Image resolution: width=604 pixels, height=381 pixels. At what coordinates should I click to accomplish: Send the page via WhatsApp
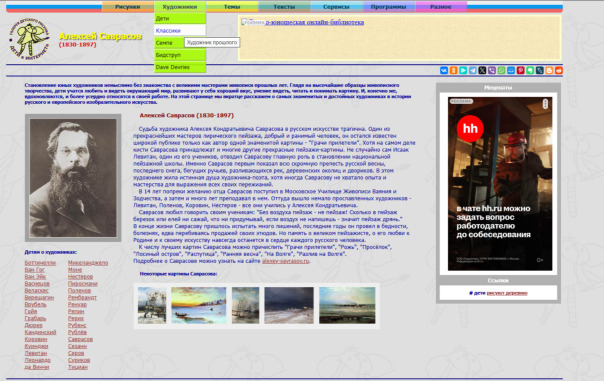pos(501,70)
